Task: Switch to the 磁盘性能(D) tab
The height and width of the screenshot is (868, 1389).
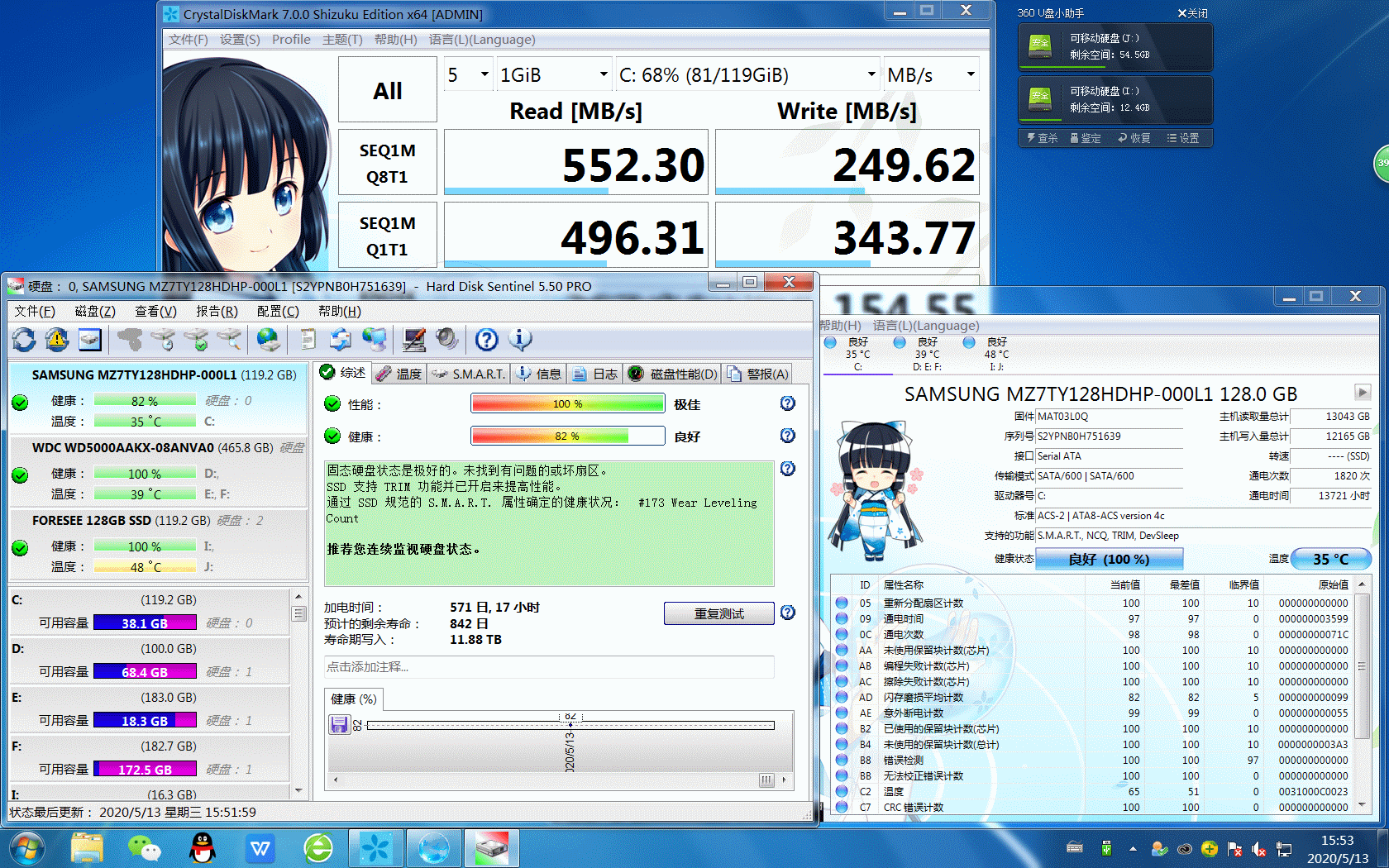Action: coord(673,374)
